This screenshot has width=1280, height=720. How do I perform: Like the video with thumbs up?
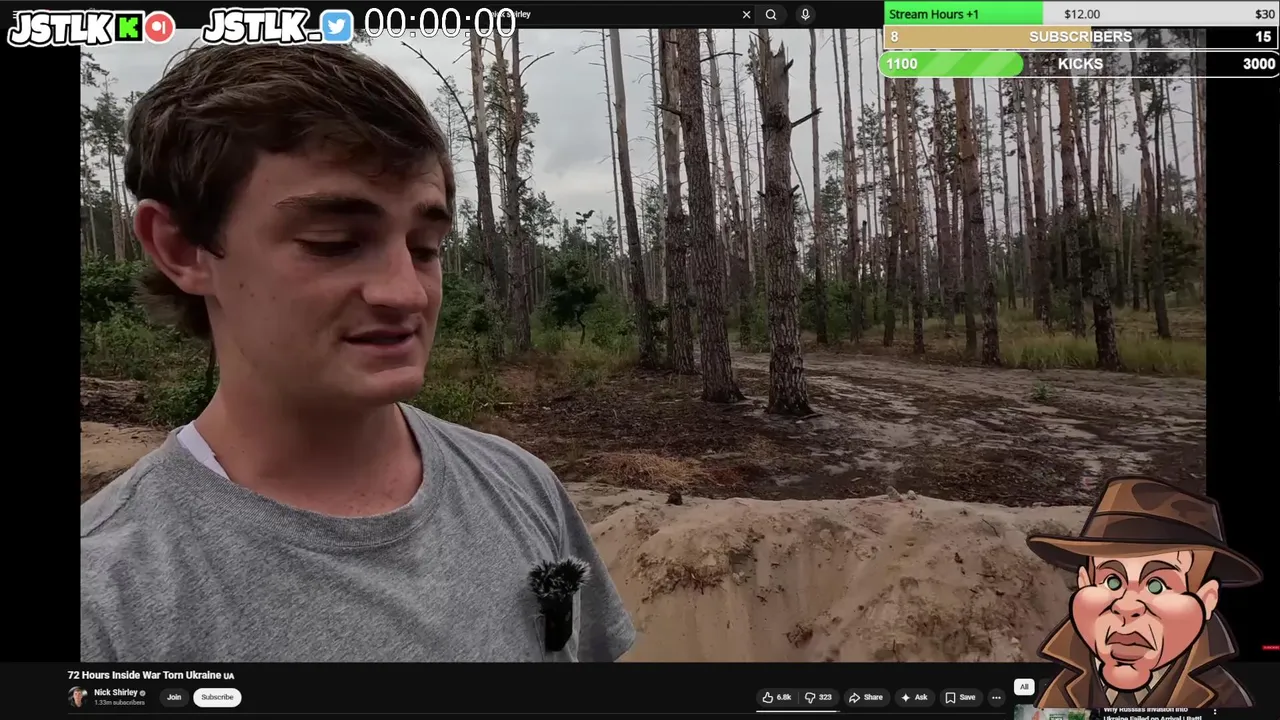777,697
